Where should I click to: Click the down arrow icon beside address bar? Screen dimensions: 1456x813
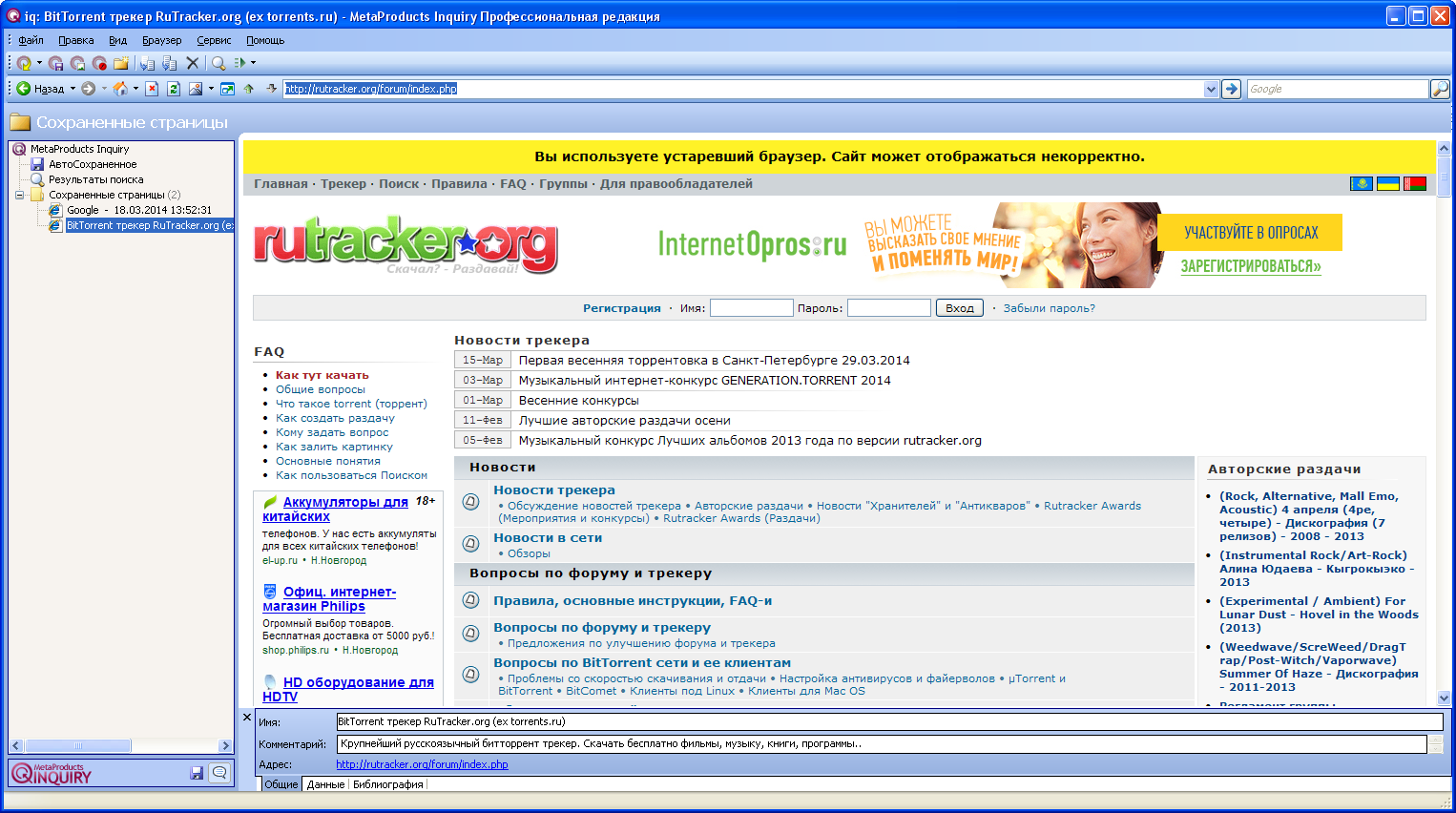271,89
